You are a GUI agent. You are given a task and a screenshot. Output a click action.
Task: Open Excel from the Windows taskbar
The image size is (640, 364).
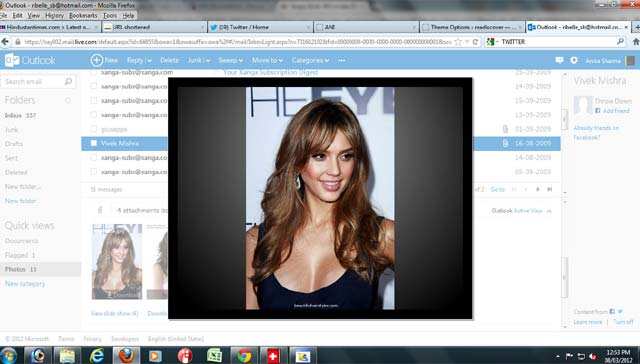click(214, 355)
